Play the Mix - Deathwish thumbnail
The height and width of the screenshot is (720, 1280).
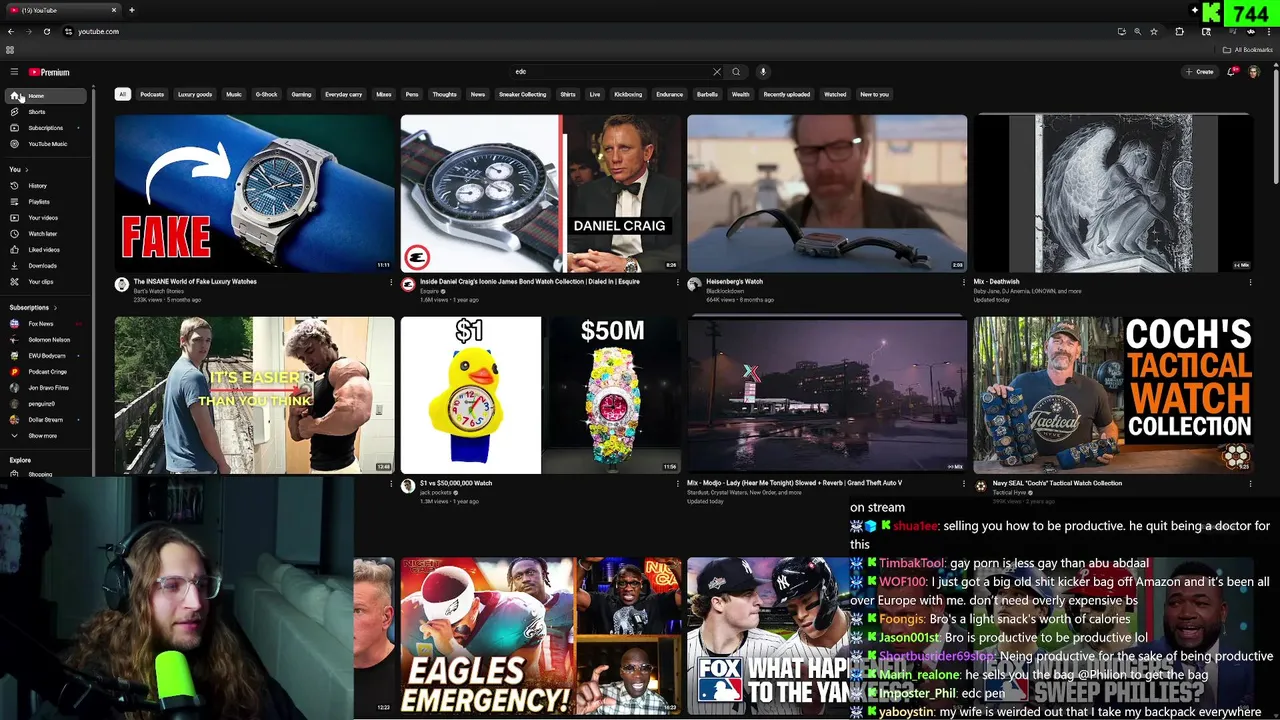[x=1113, y=193]
